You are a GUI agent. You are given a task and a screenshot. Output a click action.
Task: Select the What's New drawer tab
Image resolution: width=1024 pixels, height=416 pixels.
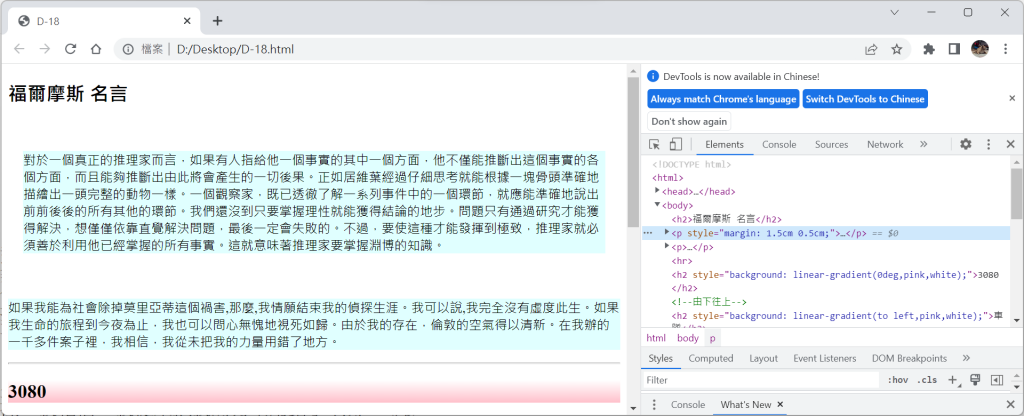(745, 404)
